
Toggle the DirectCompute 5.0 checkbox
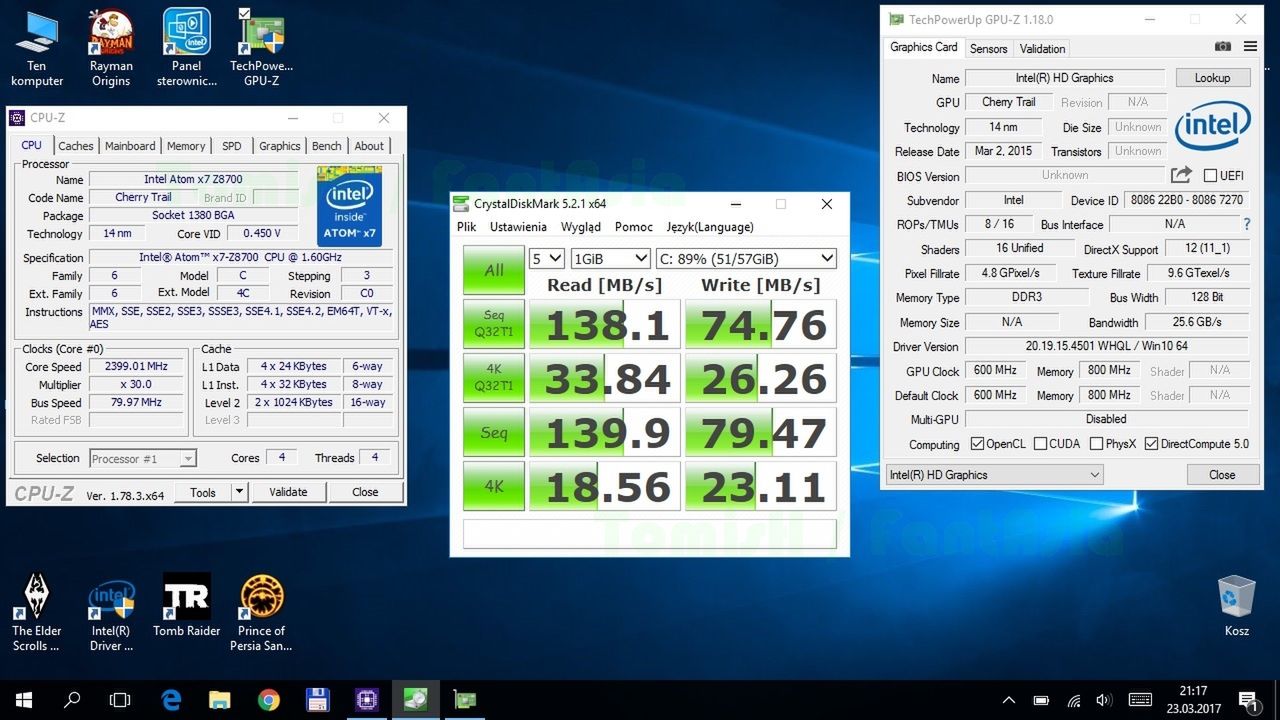(x=1151, y=444)
